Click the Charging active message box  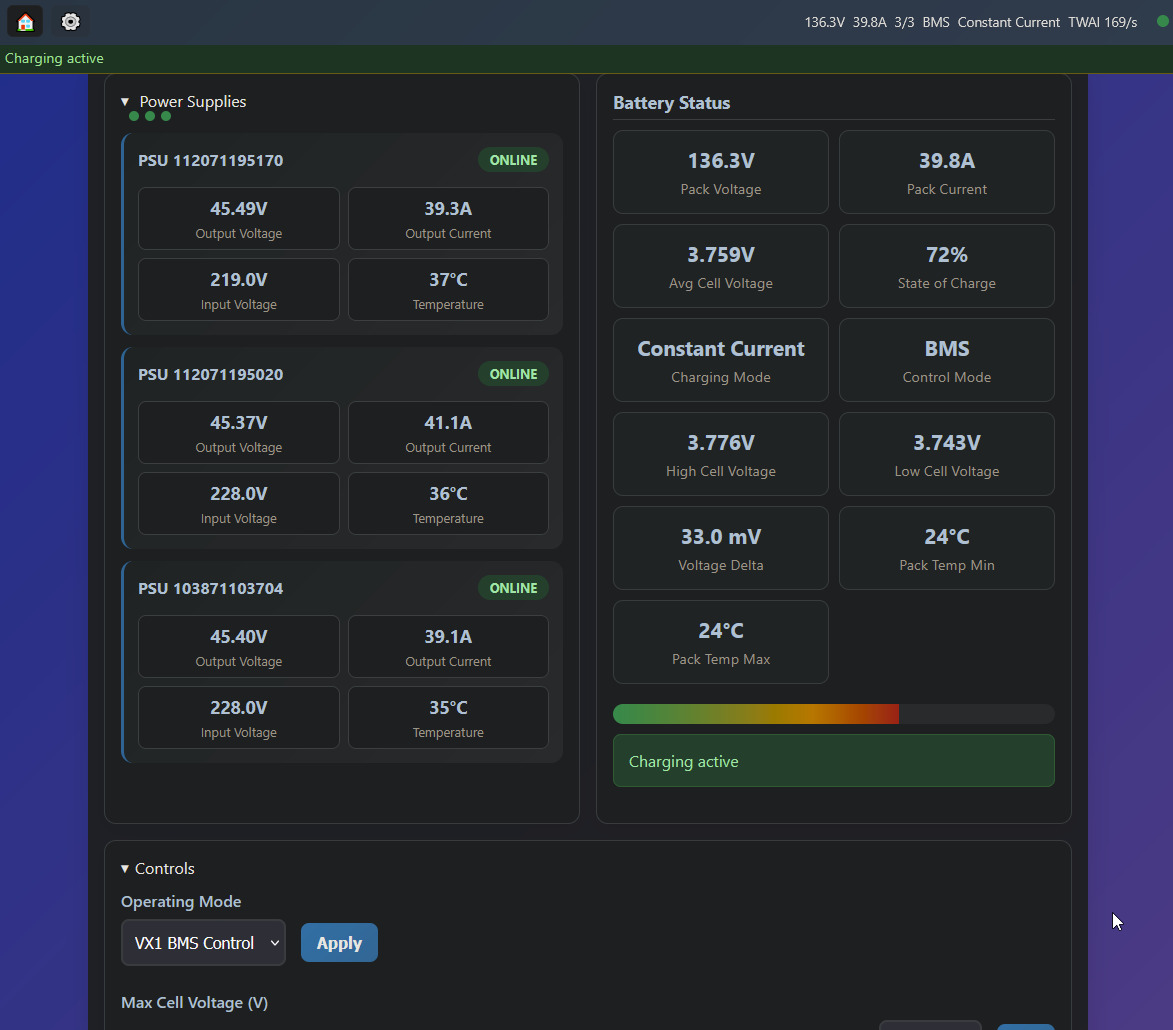click(833, 761)
